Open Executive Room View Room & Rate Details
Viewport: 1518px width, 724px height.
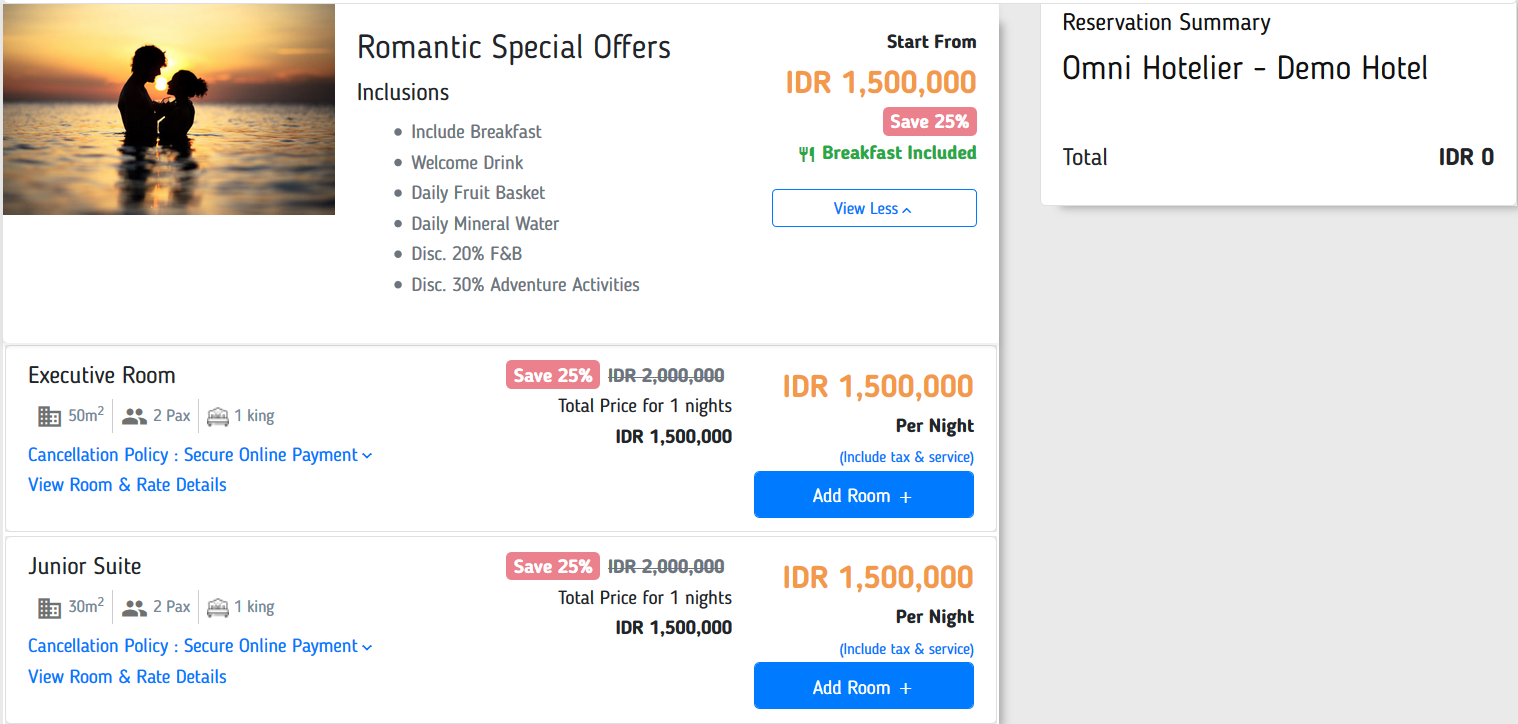pos(127,485)
